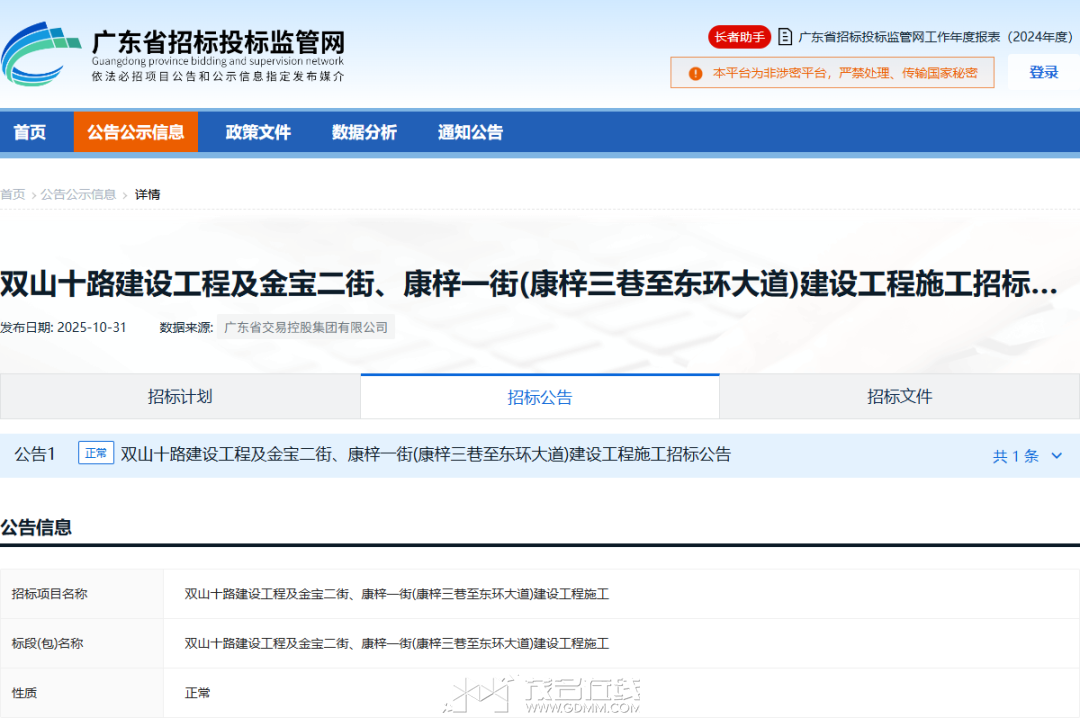Click the 共1条 count text
The width and height of the screenshot is (1080, 718).
[x=1015, y=455]
